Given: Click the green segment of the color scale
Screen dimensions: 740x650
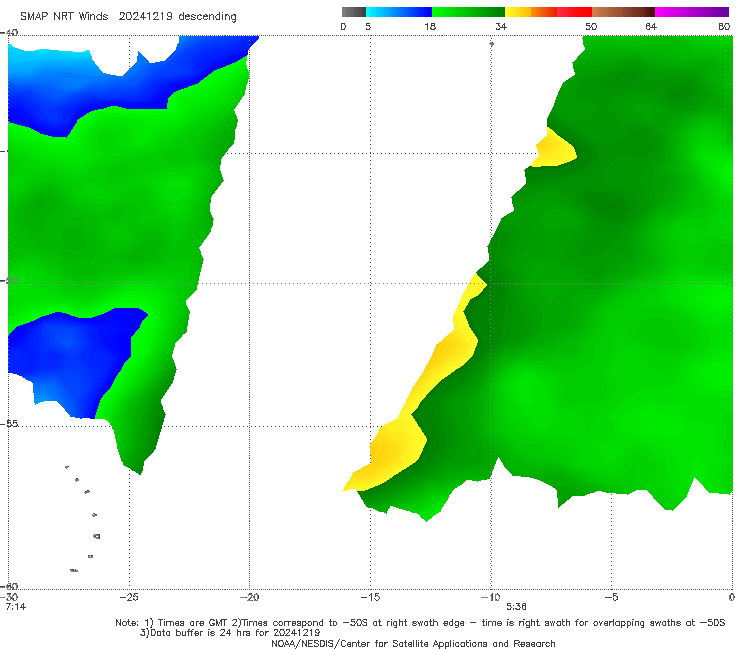Looking at the screenshot, I should [x=468, y=12].
